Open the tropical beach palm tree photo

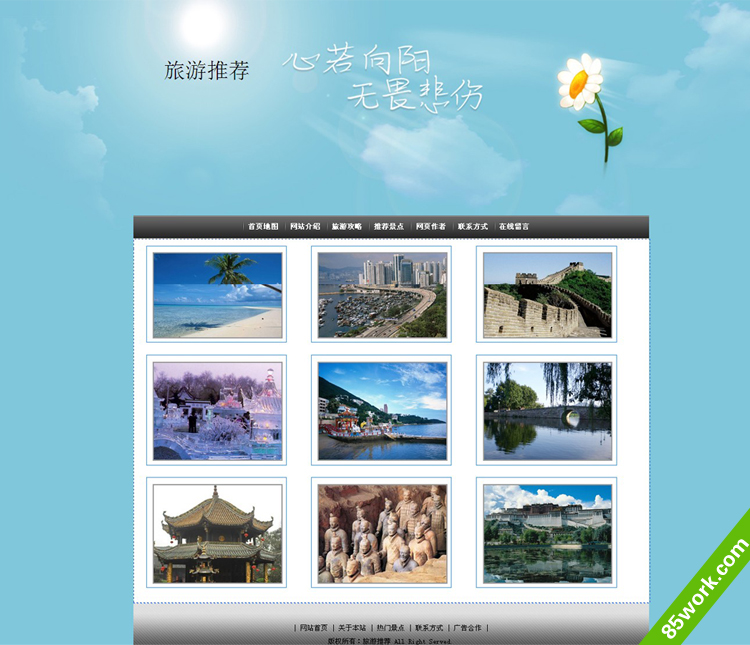pos(217,295)
